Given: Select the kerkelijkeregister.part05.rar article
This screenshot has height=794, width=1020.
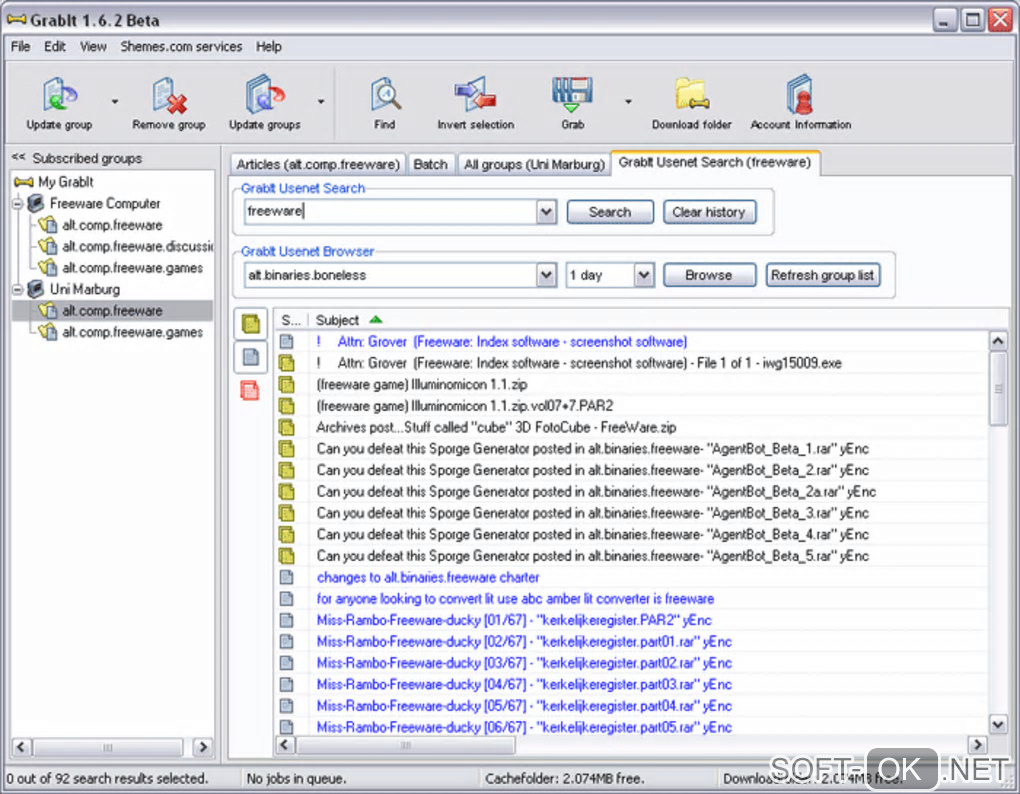Looking at the screenshot, I should (x=524, y=728).
